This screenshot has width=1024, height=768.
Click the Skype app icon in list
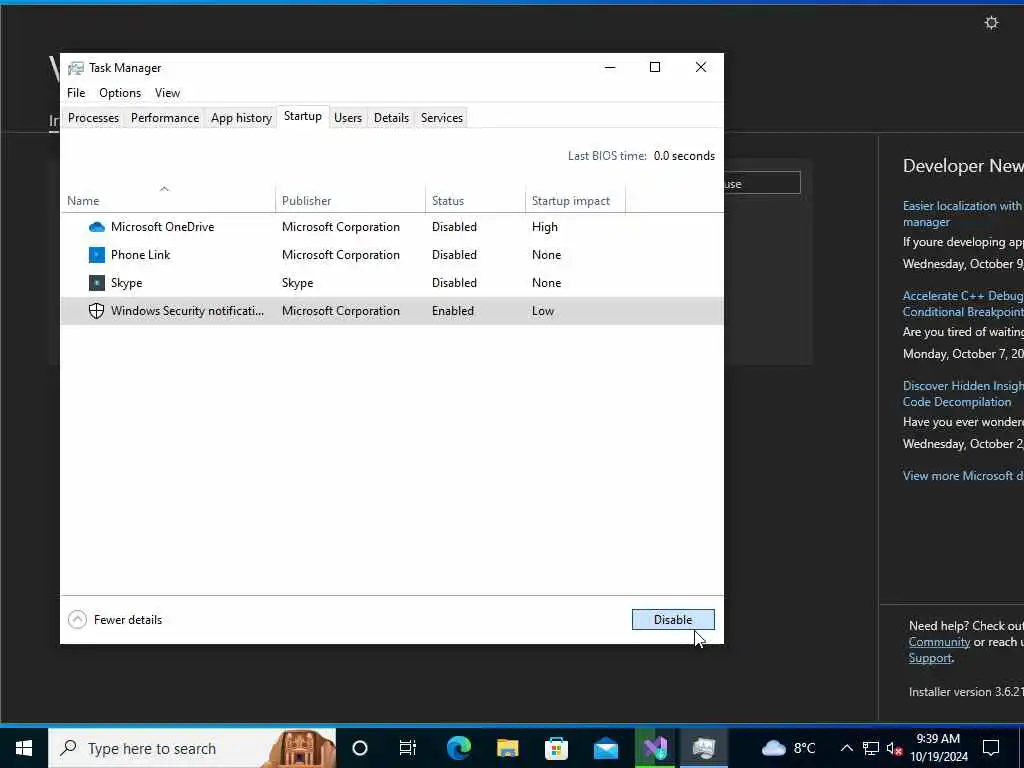(97, 283)
